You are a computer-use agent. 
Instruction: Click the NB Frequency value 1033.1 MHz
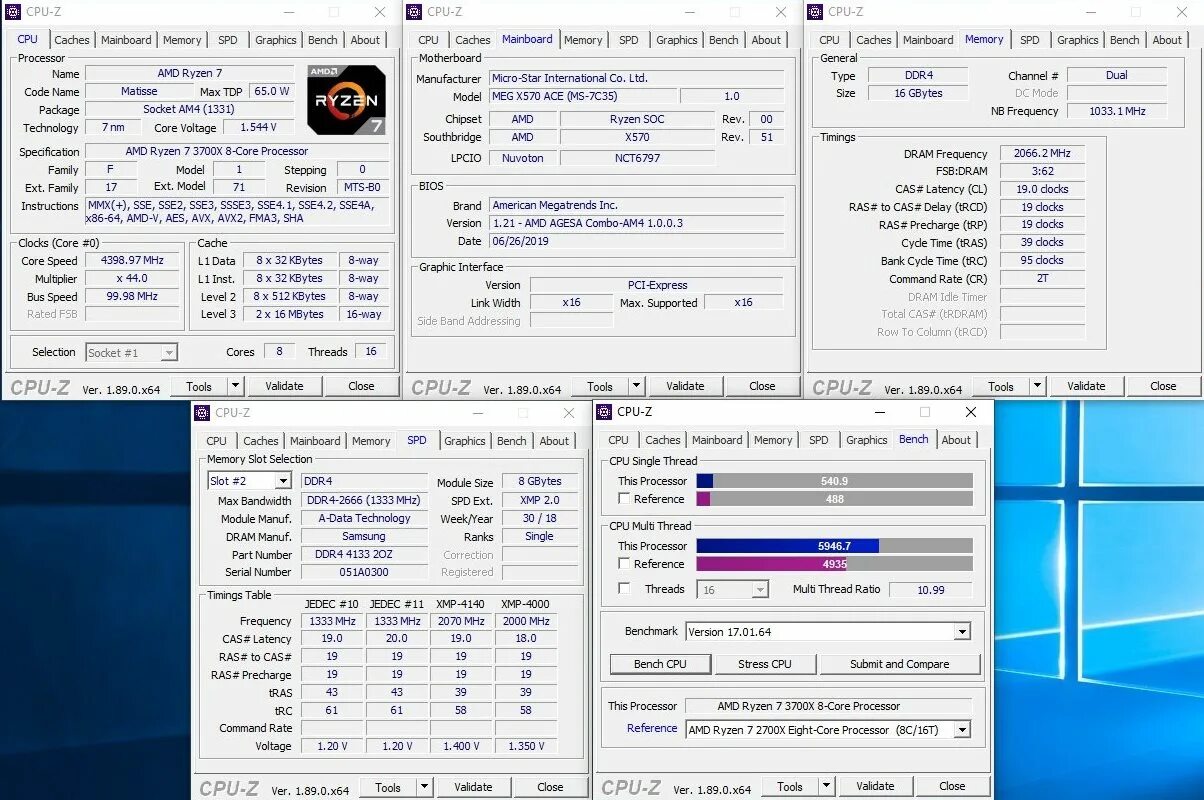(x=1117, y=111)
